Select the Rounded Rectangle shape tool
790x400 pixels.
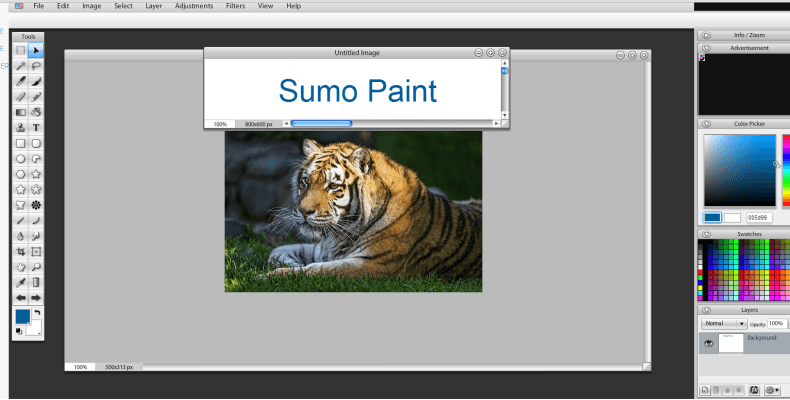pos(36,144)
